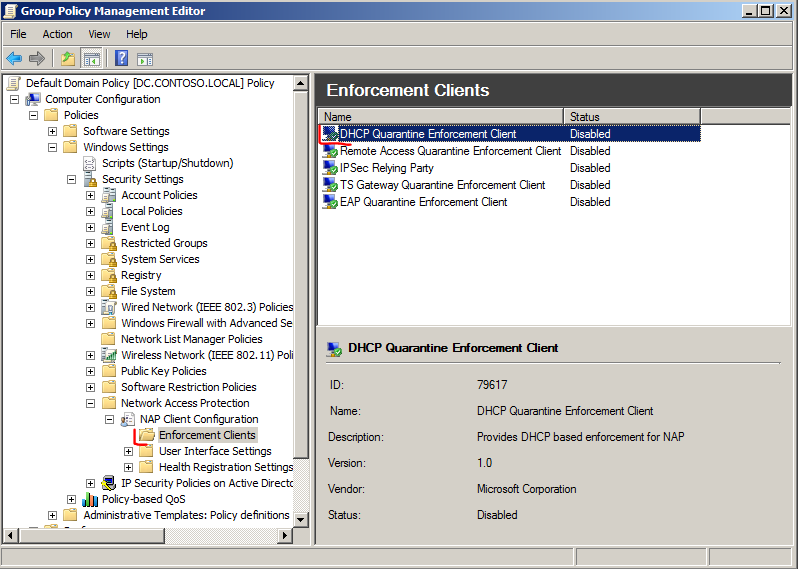Viewport: 798px width, 569px height.
Task: Collapse the Computer Configuration node
Action: coord(14,99)
